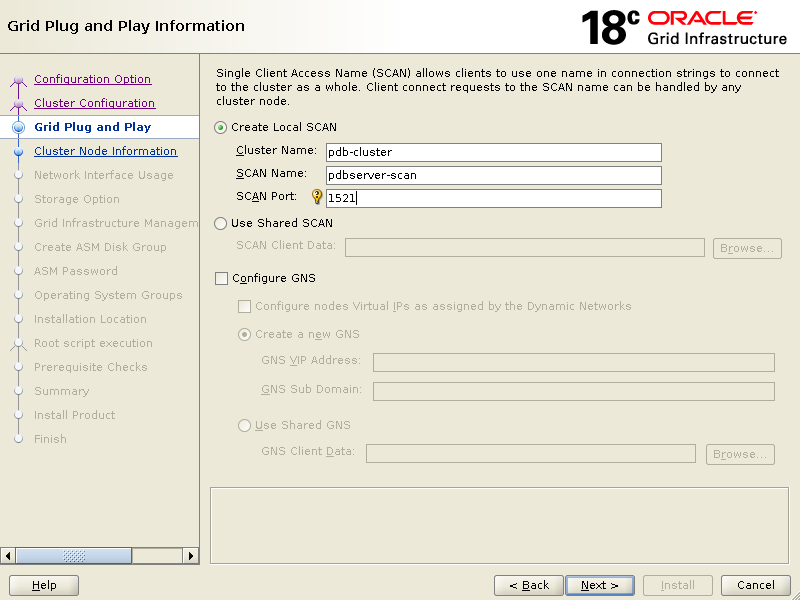The height and width of the screenshot is (600, 800).
Task: Click the Grid Infrastructure Management step text
Action: click(116, 223)
